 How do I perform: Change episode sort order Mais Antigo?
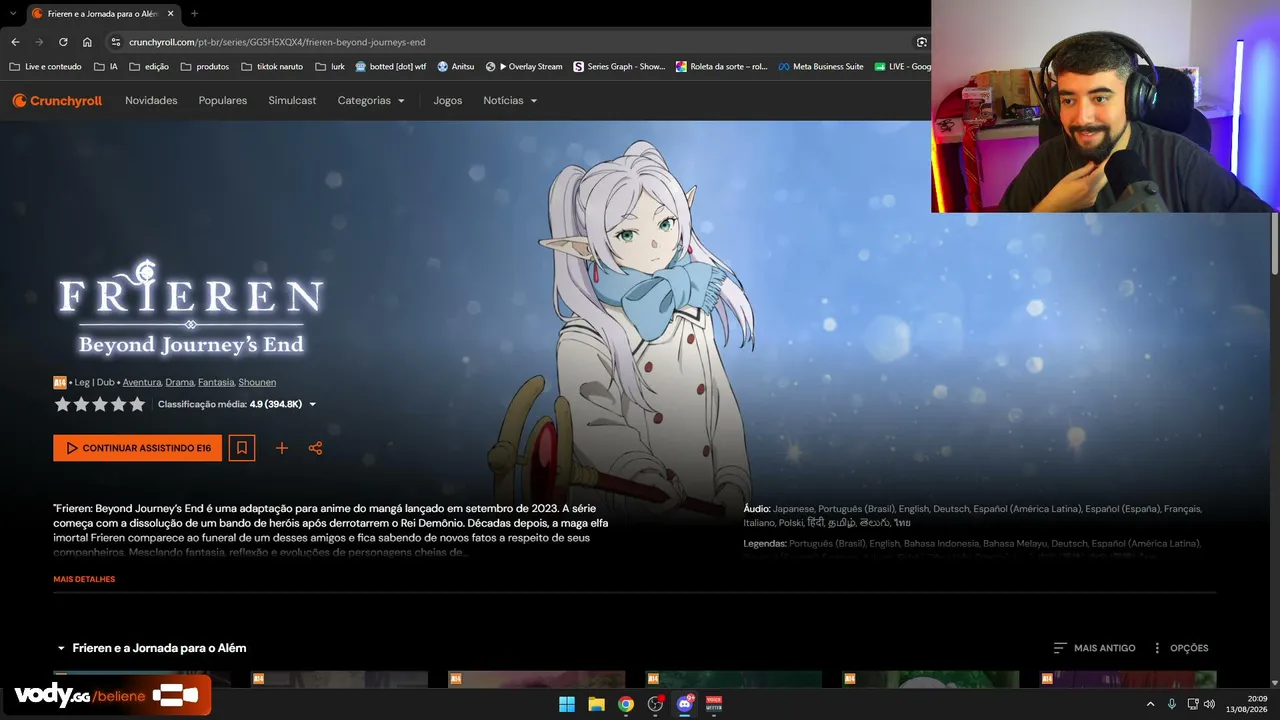click(1095, 648)
